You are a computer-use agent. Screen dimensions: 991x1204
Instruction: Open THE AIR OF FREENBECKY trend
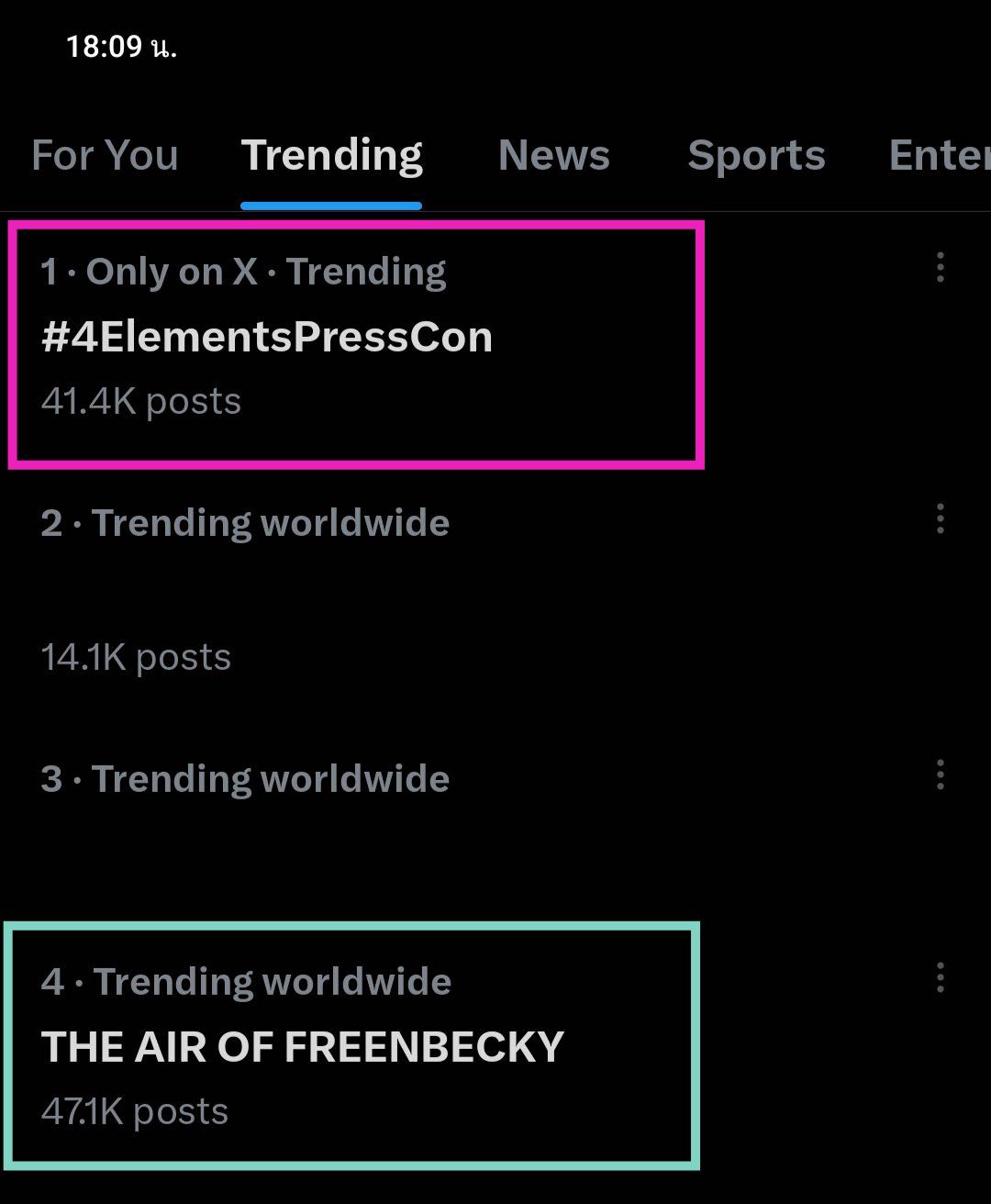[x=302, y=1047]
